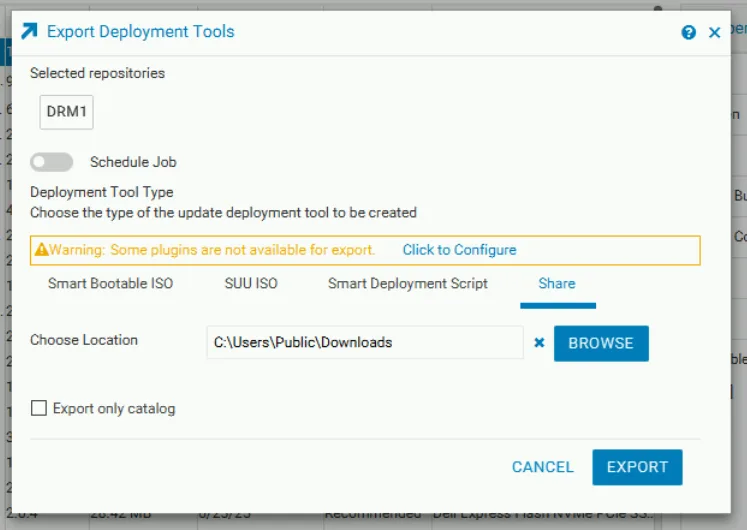Select the SUU ISO tab
Screen dimensions: 747x530
pyautogui.click(x=251, y=284)
